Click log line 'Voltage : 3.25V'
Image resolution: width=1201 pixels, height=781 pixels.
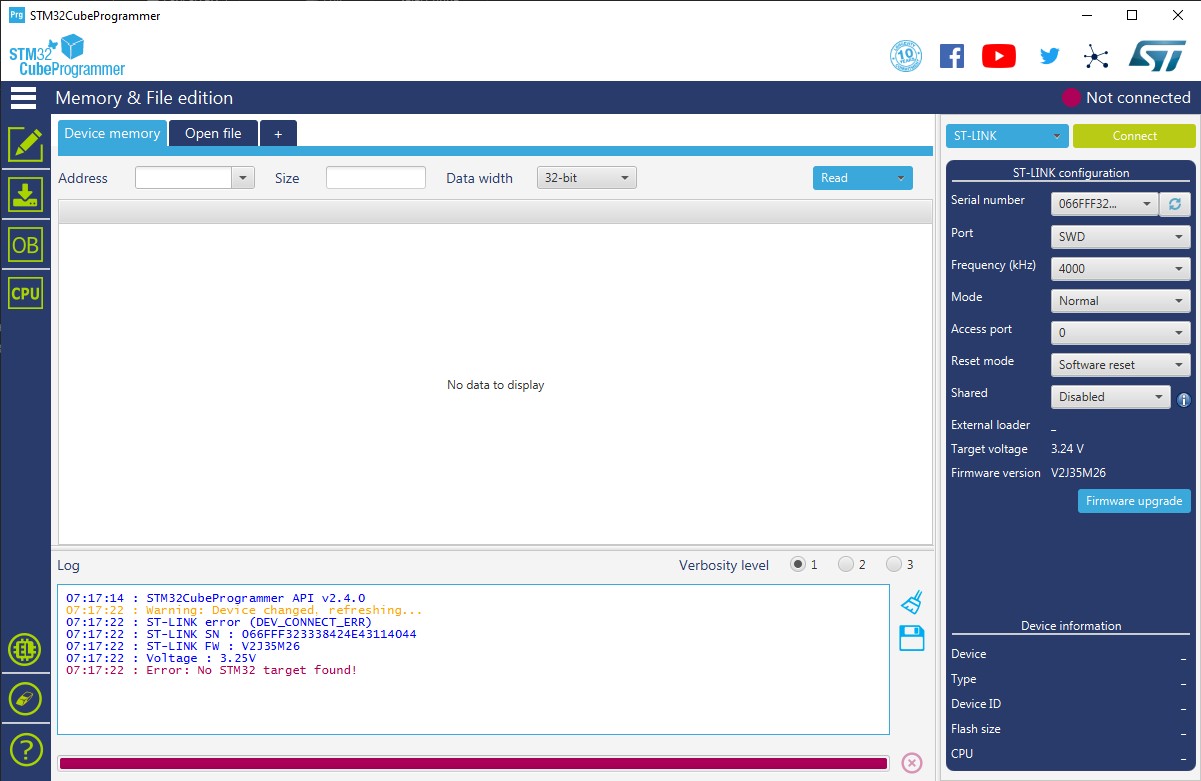[x=160, y=658]
